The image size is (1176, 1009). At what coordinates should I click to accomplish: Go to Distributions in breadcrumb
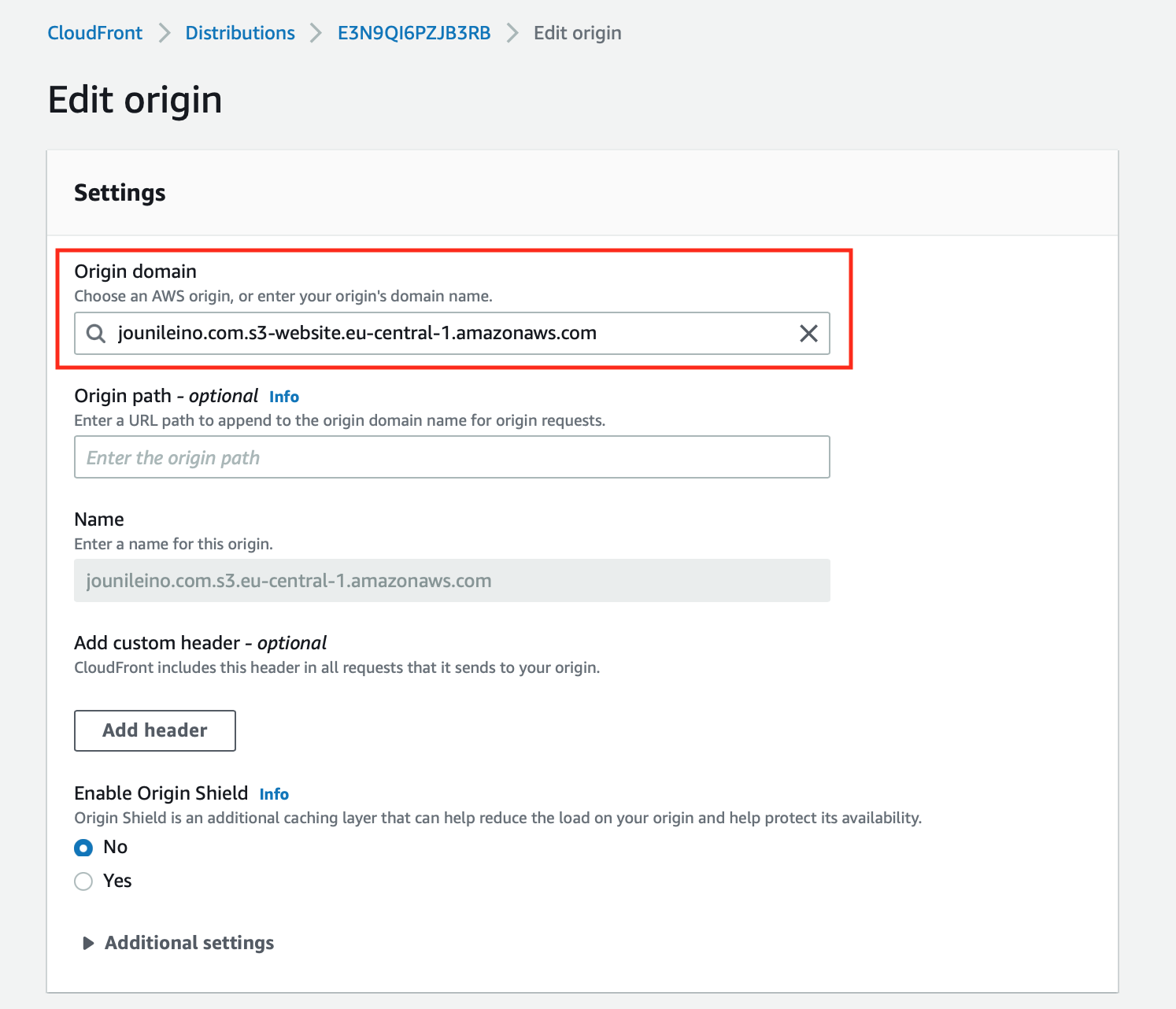tap(240, 33)
